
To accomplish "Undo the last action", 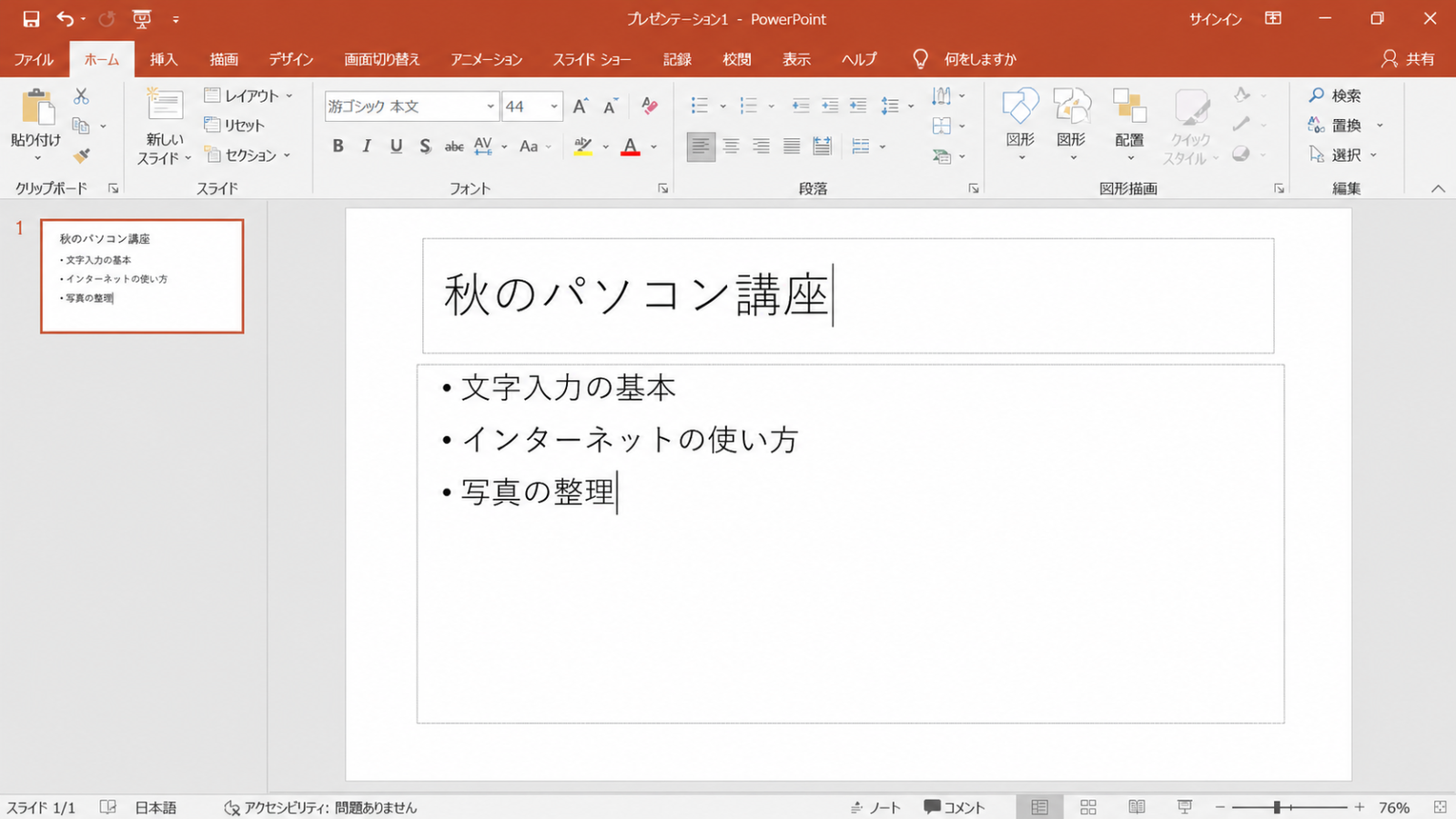I will click(66, 19).
